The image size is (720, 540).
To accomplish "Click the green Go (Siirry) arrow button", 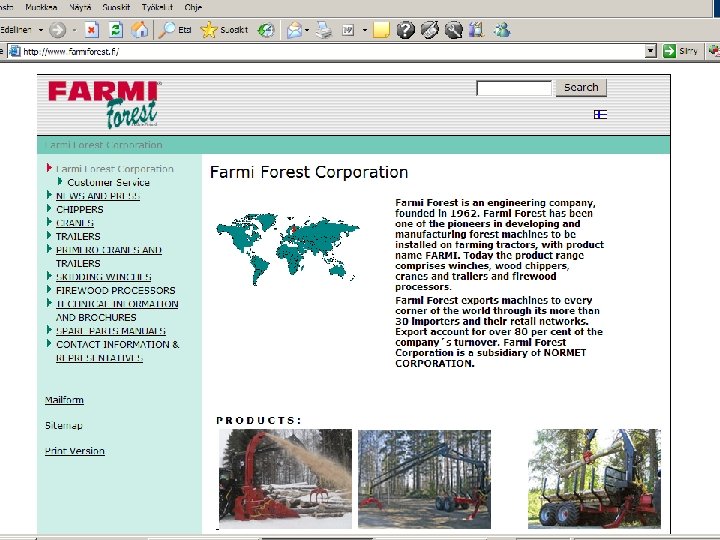I will point(681,51).
